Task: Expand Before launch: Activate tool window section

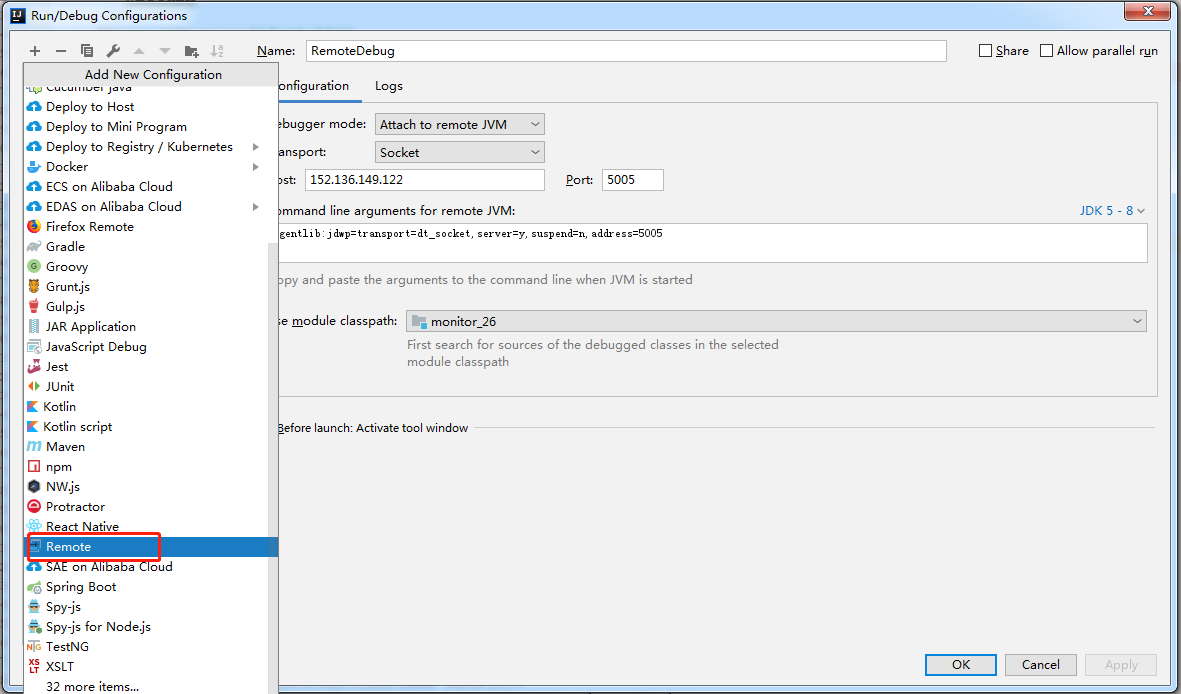Action: click(373, 428)
